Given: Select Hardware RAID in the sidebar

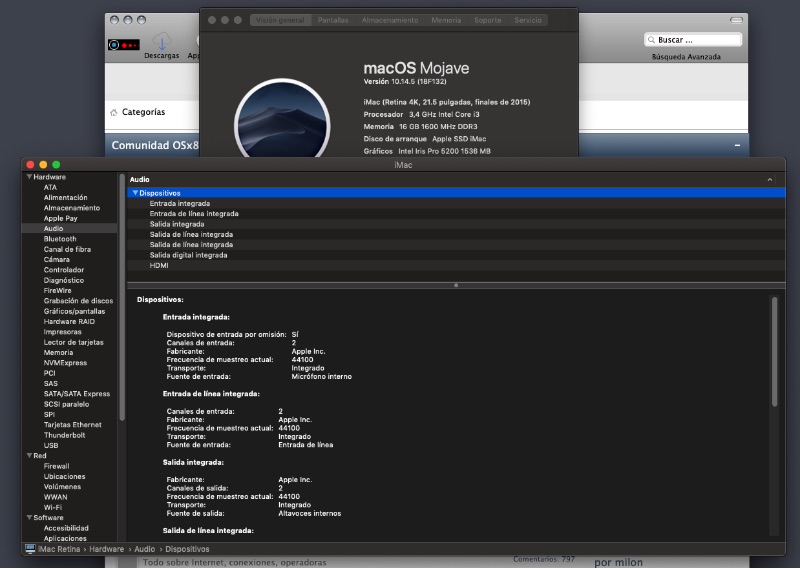Looking at the screenshot, I should pyautogui.click(x=69, y=321).
